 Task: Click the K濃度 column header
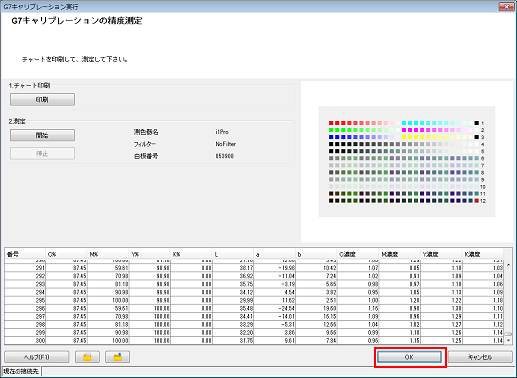coord(482,254)
